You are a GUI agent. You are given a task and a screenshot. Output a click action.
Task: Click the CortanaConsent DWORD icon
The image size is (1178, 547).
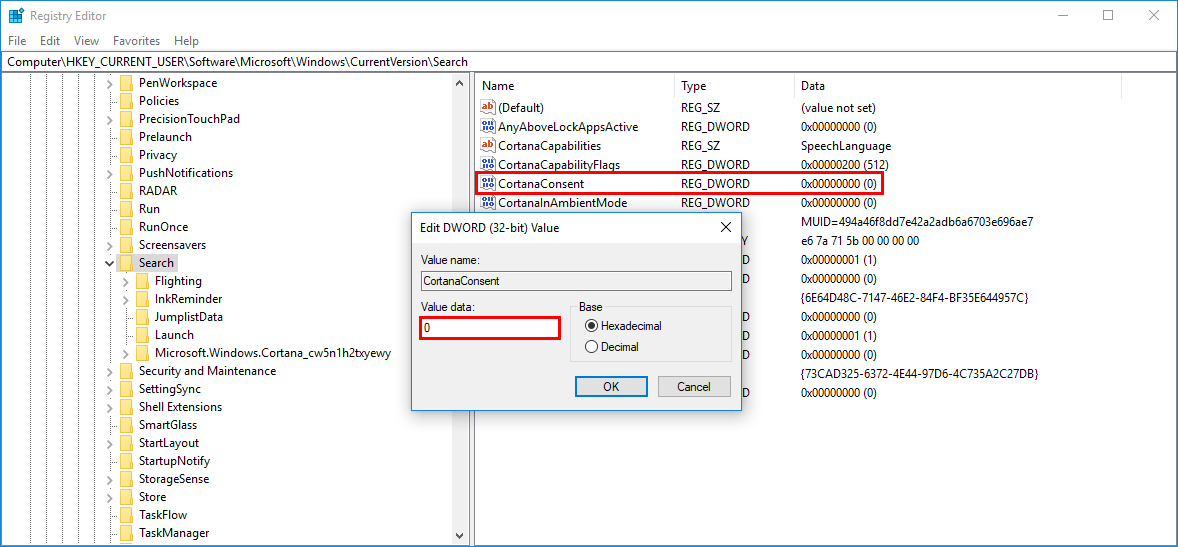pos(488,183)
